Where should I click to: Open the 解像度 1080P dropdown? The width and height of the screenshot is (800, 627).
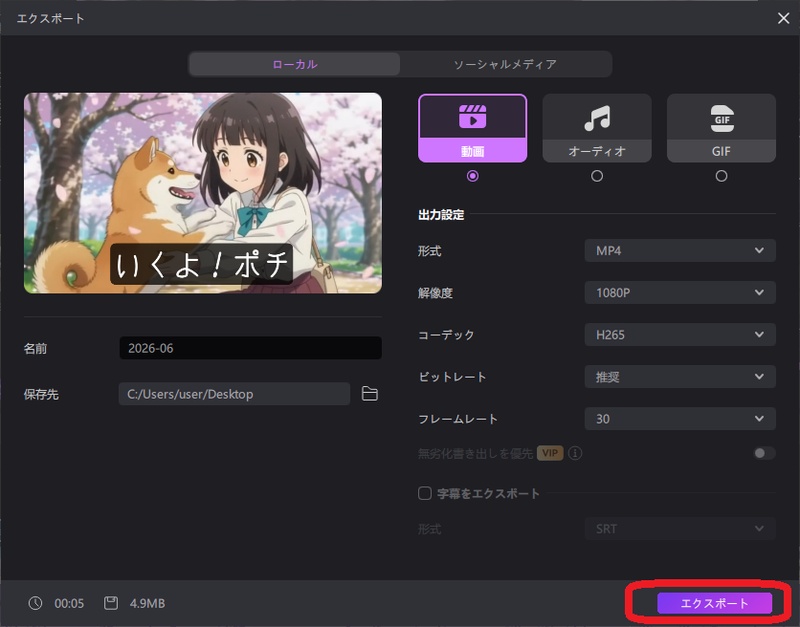pyautogui.click(x=680, y=293)
